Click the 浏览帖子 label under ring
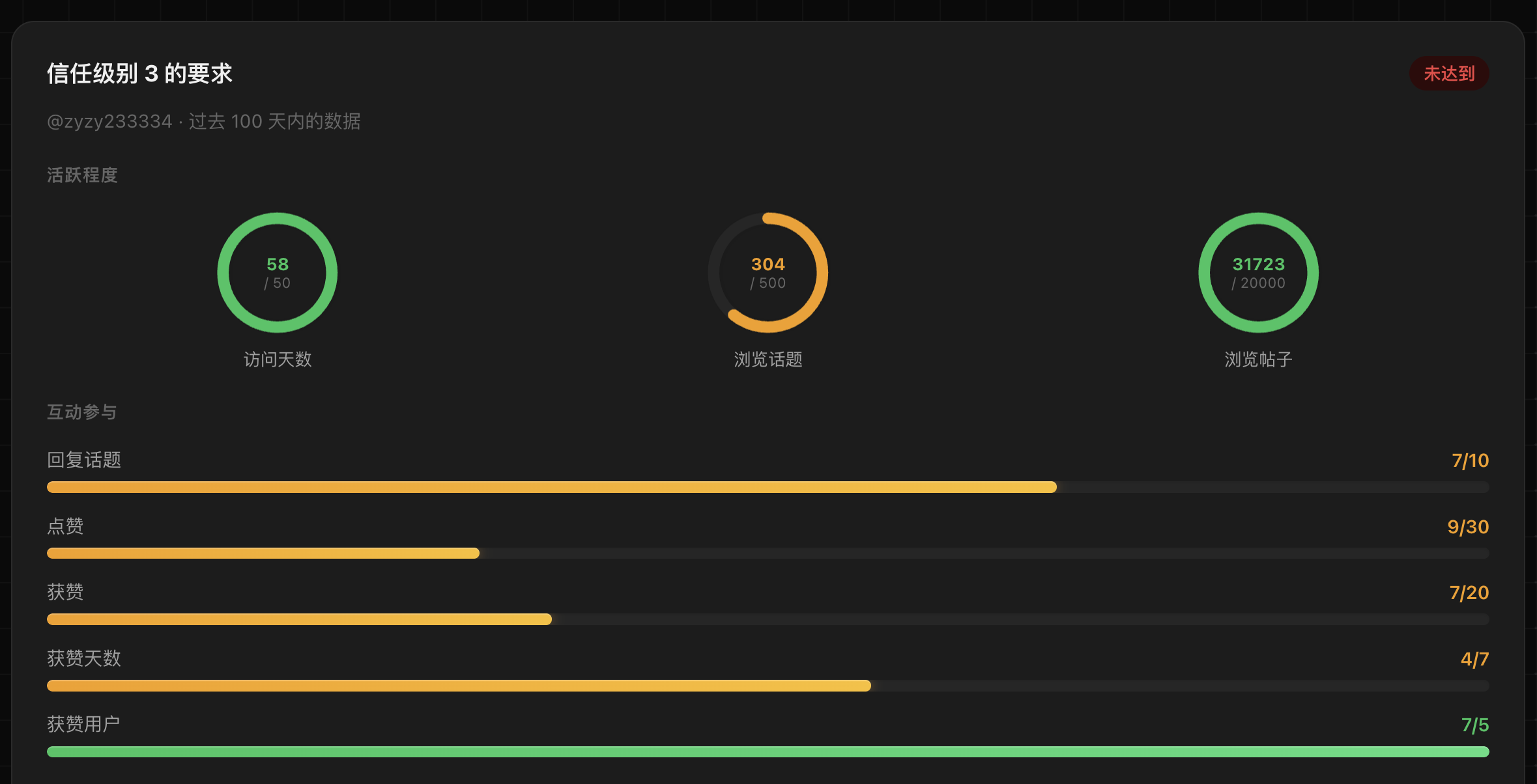This screenshot has height=784, width=1537. [x=1259, y=359]
